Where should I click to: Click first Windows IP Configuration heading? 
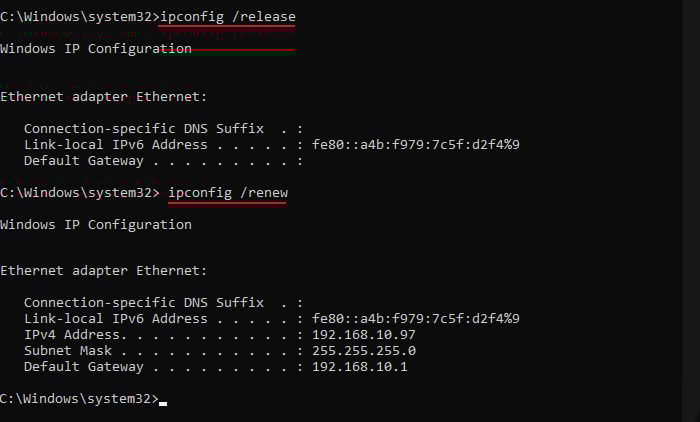tap(96, 49)
